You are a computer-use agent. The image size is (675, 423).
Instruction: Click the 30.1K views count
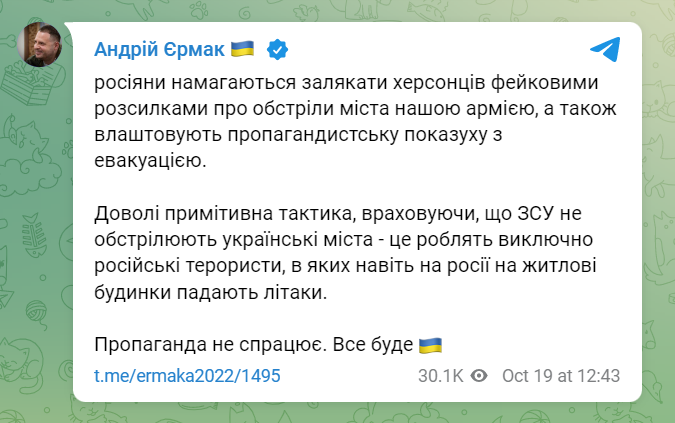click(x=441, y=376)
